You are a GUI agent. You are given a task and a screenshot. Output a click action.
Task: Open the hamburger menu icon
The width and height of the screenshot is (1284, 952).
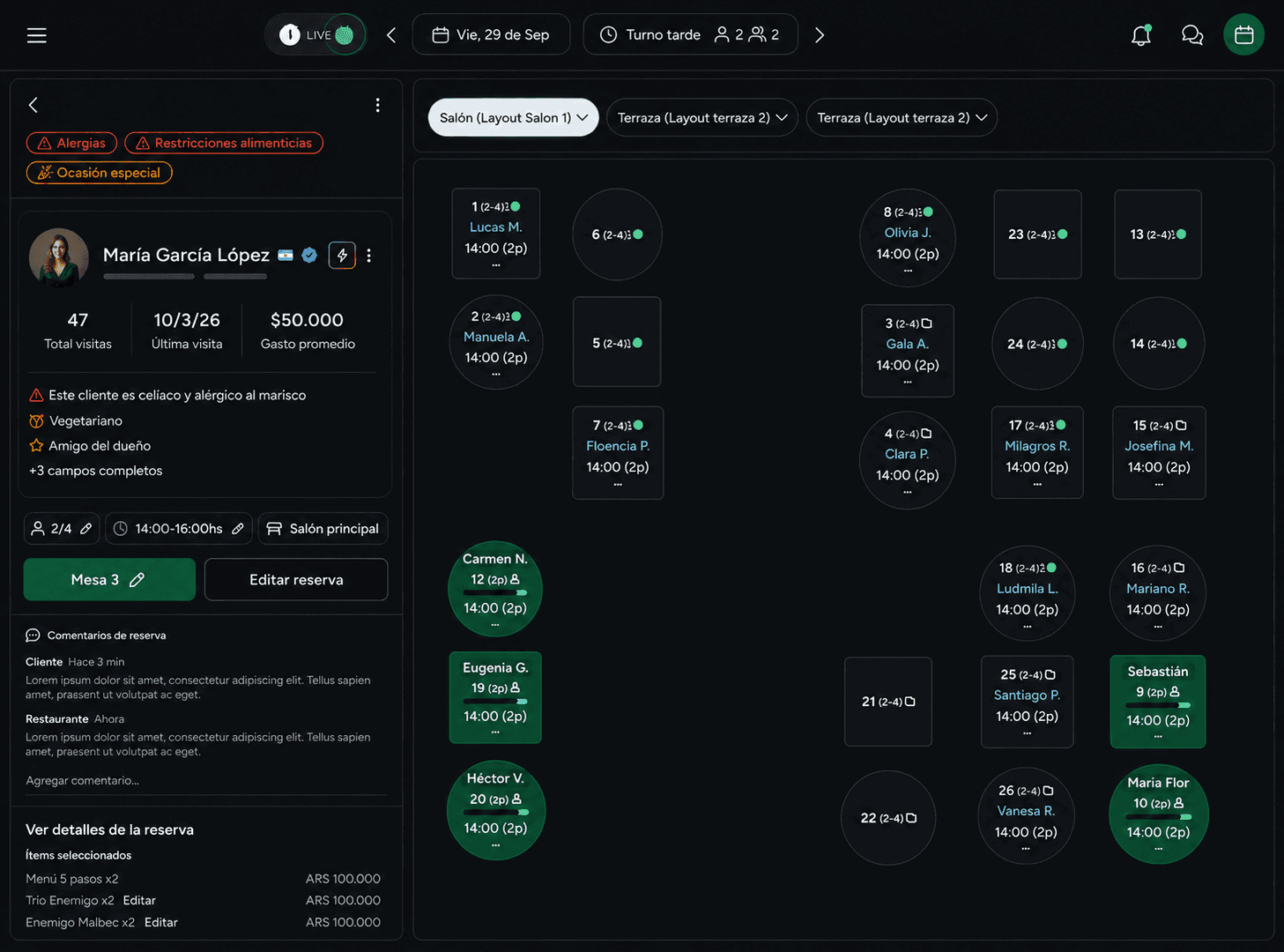(36, 35)
